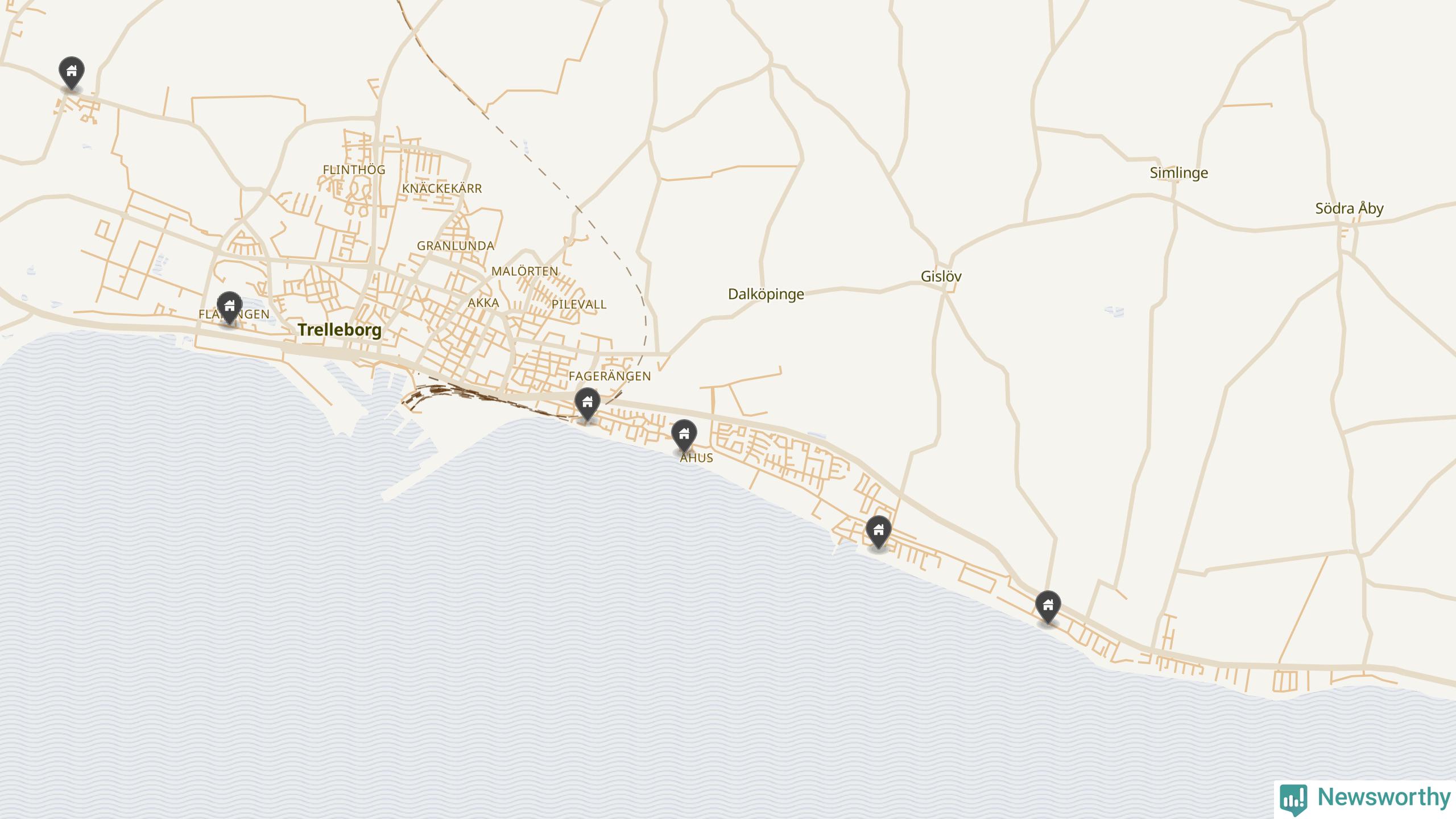Click the KNÄCKEKÄRR district label

click(x=442, y=188)
